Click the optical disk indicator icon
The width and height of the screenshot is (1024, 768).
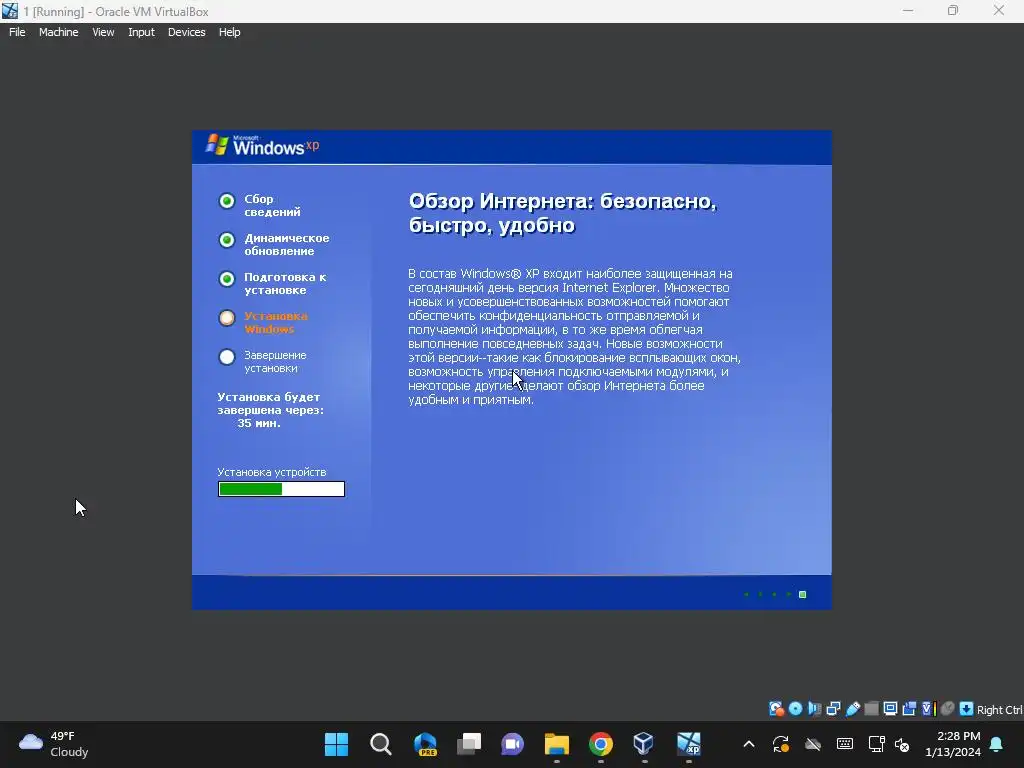[795, 709]
